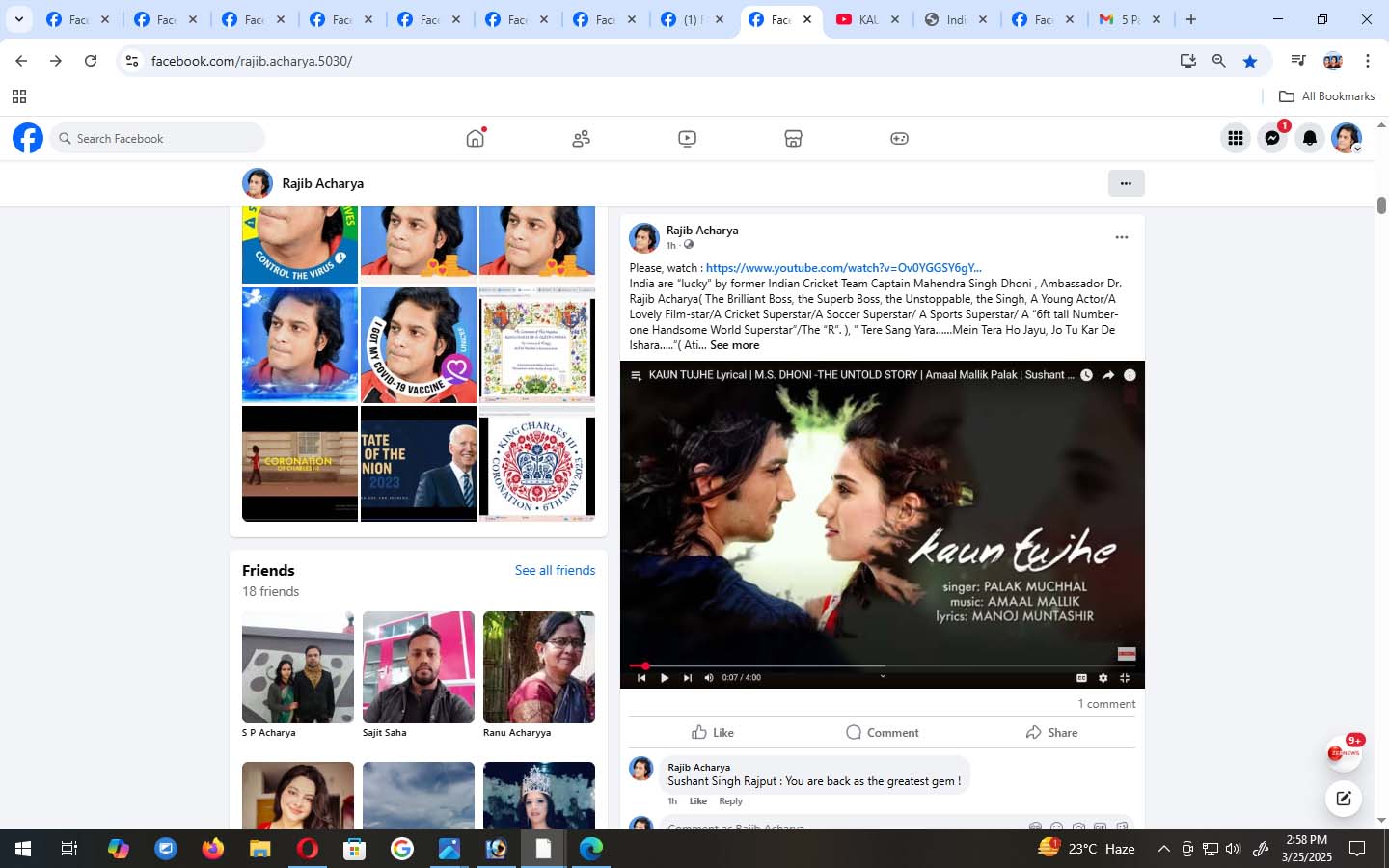
Task: Switch to the Gmail tab
Action: coord(1130,19)
